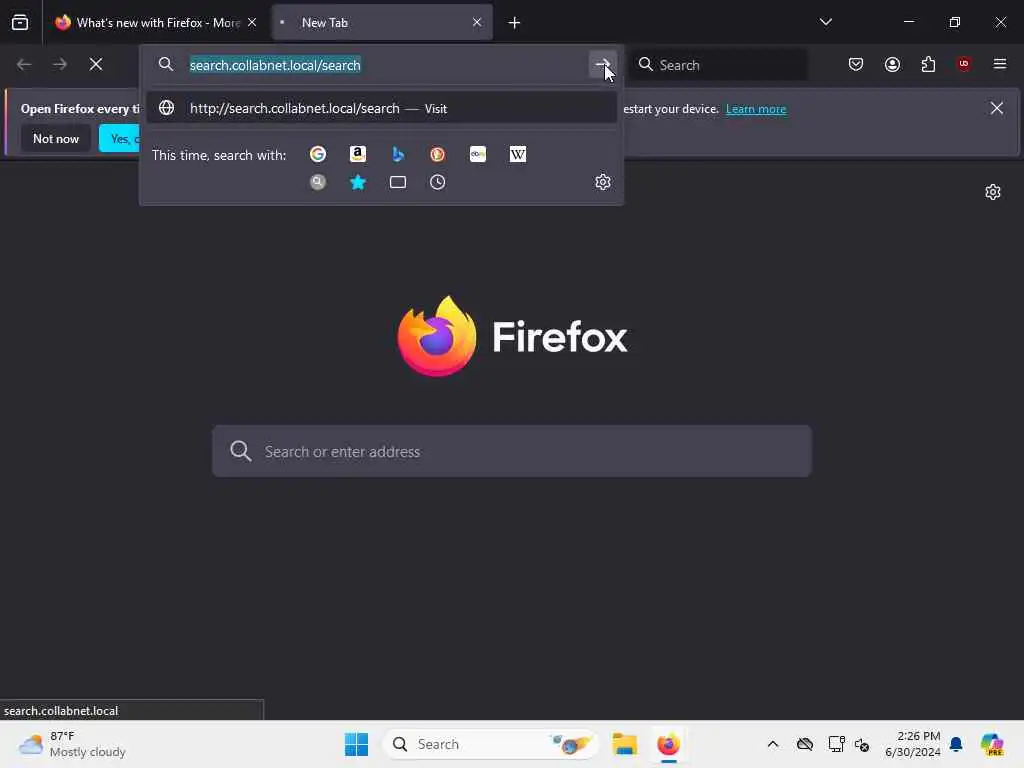Viewport: 1024px width, 768px height.
Task: Search this time with Google
Action: [x=318, y=154]
